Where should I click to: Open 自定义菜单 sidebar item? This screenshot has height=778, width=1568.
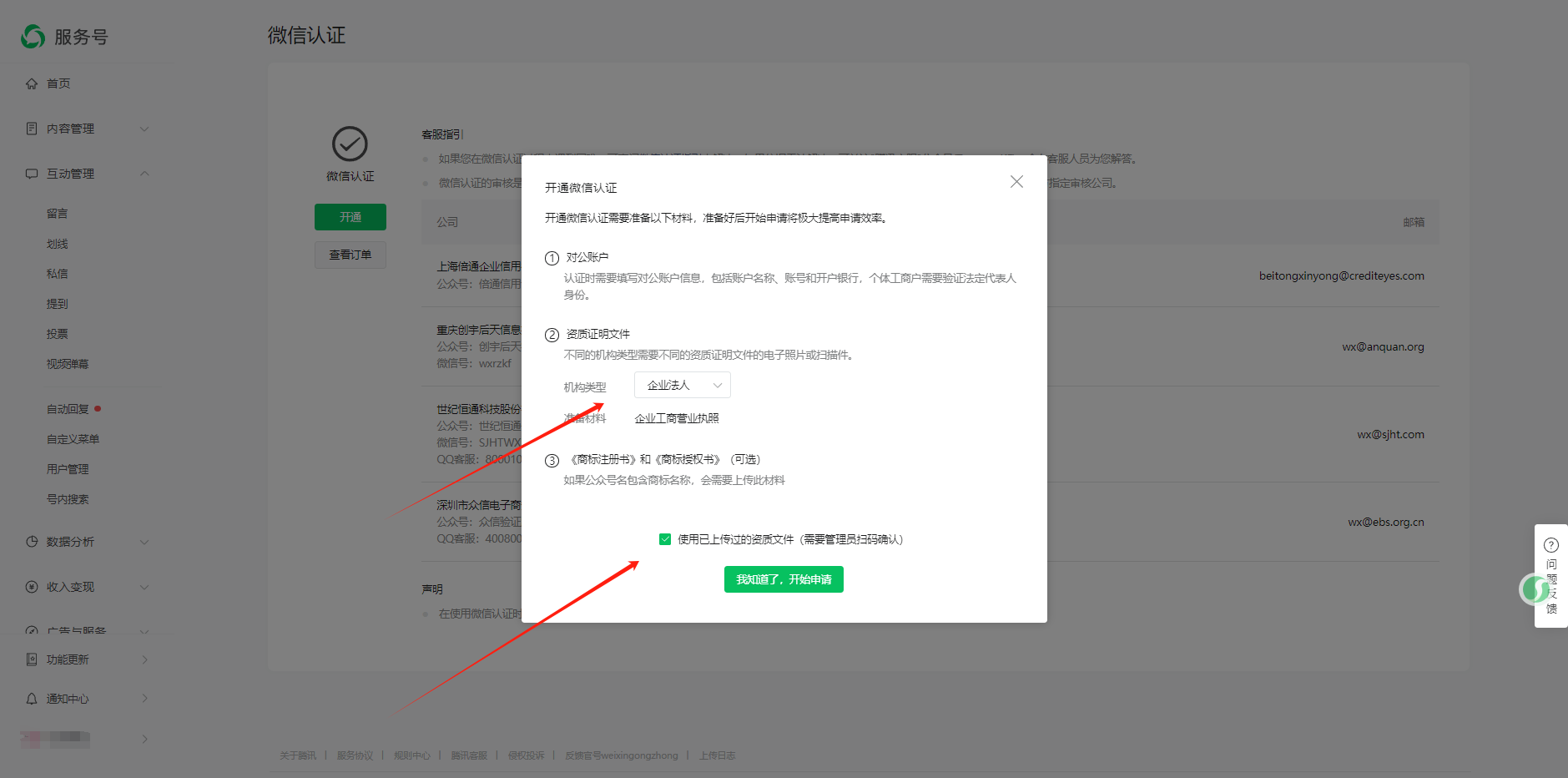(73, 439)
